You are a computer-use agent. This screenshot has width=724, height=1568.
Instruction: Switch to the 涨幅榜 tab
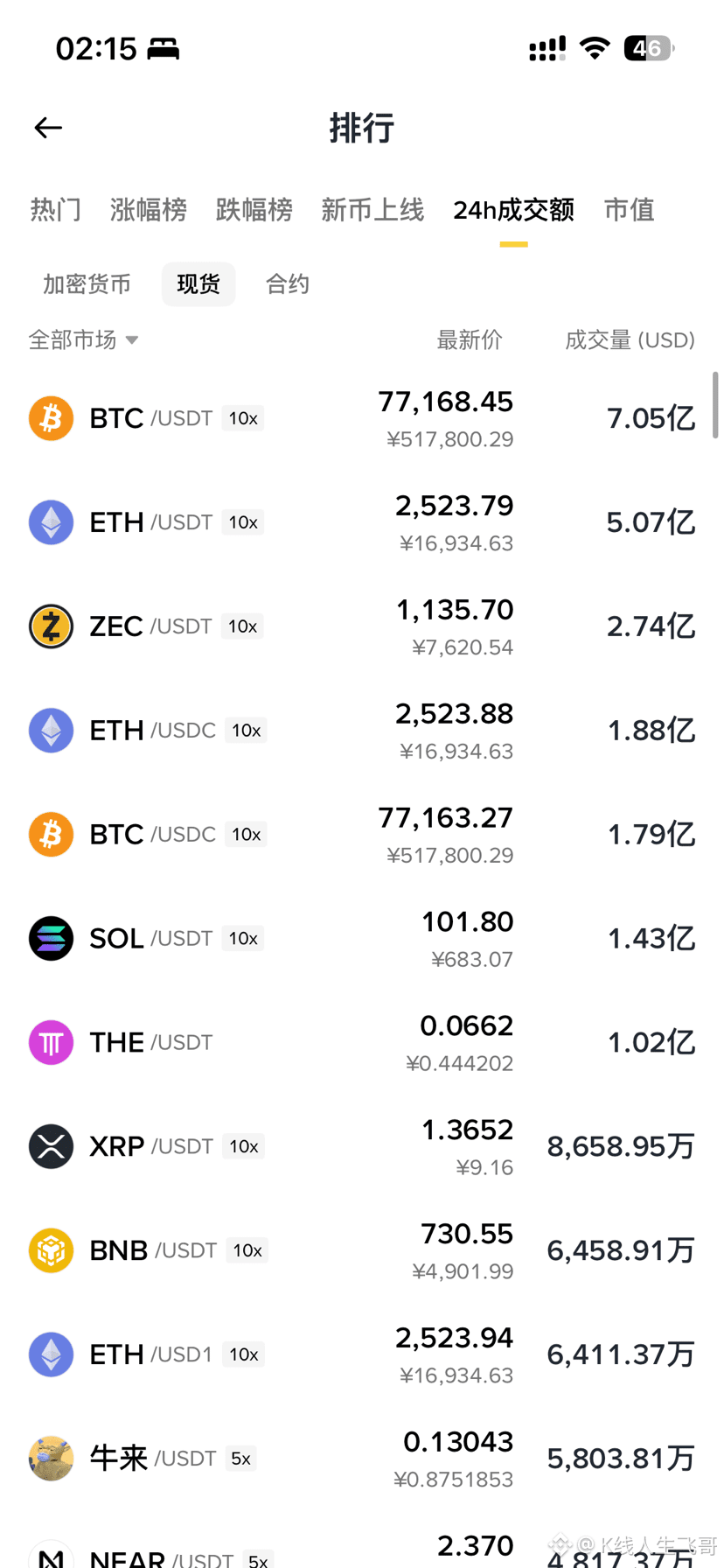tap(149, 210)
